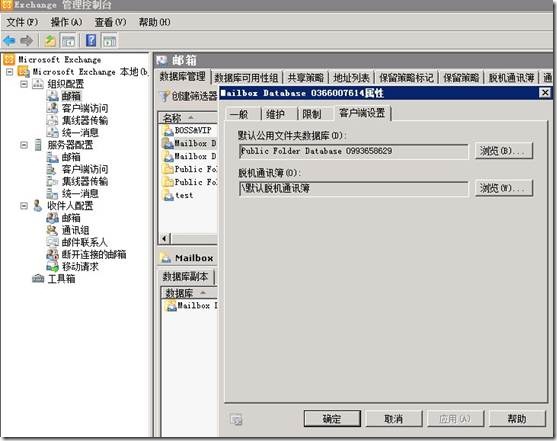557x441 pixels.
Task: Click the 默认脱机通讯簿 text field
Action: click(353, 188)
